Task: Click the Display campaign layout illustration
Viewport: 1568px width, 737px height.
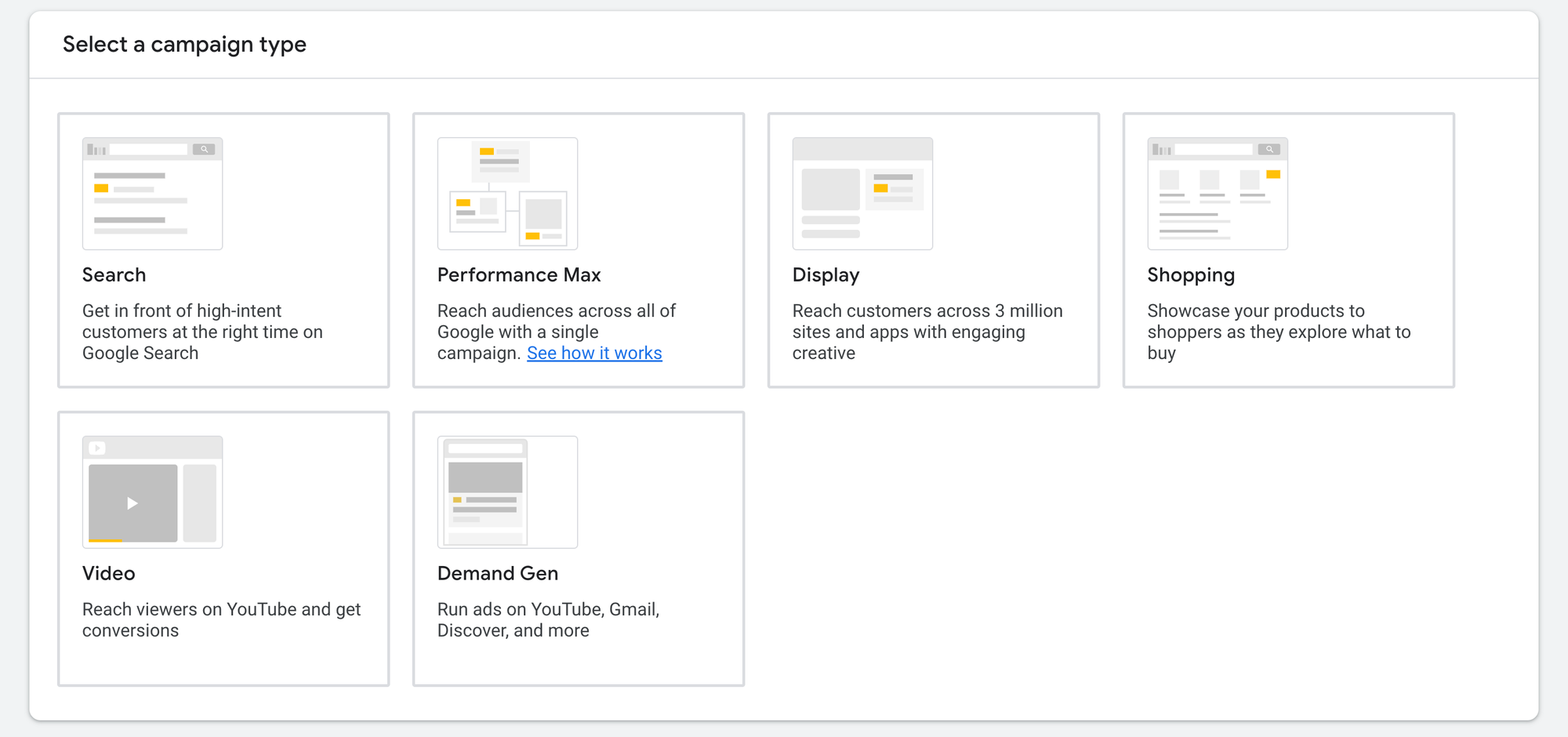Action: [862, 194]
